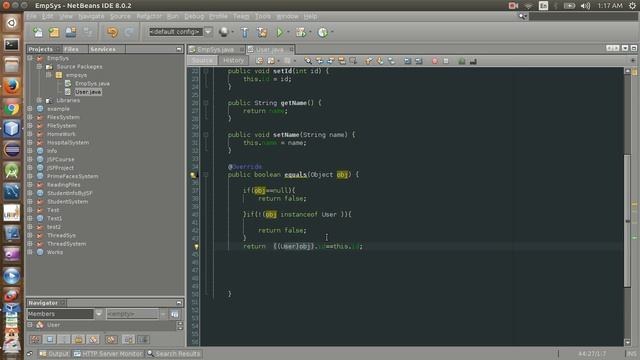640x360 pixels.
Task: Click the Previous Bookmark icon
Action: tap(369, 61)
